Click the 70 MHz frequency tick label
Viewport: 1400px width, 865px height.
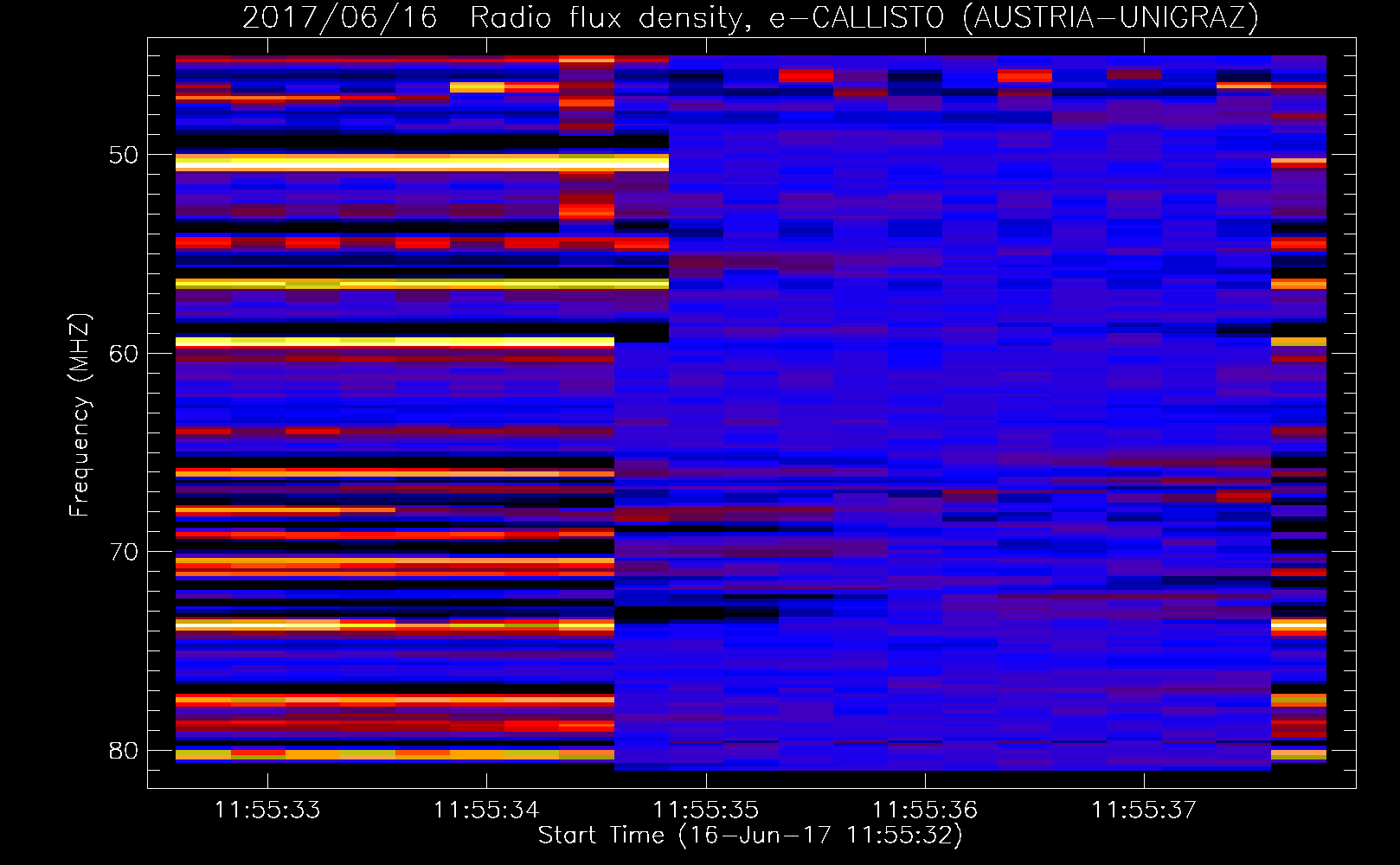(124, 552)
